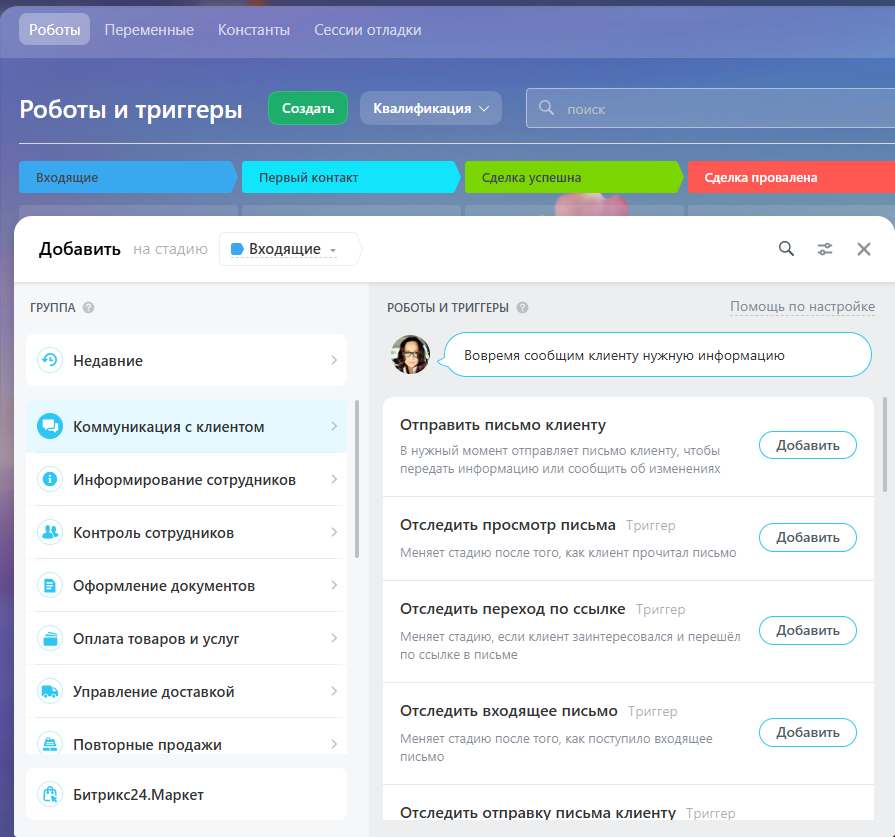This screenshot has width=895, height=837.
Task: Click help icon next to РОБОТЫ И ТРИГГЕРЫ
Action: coord(522,307)
